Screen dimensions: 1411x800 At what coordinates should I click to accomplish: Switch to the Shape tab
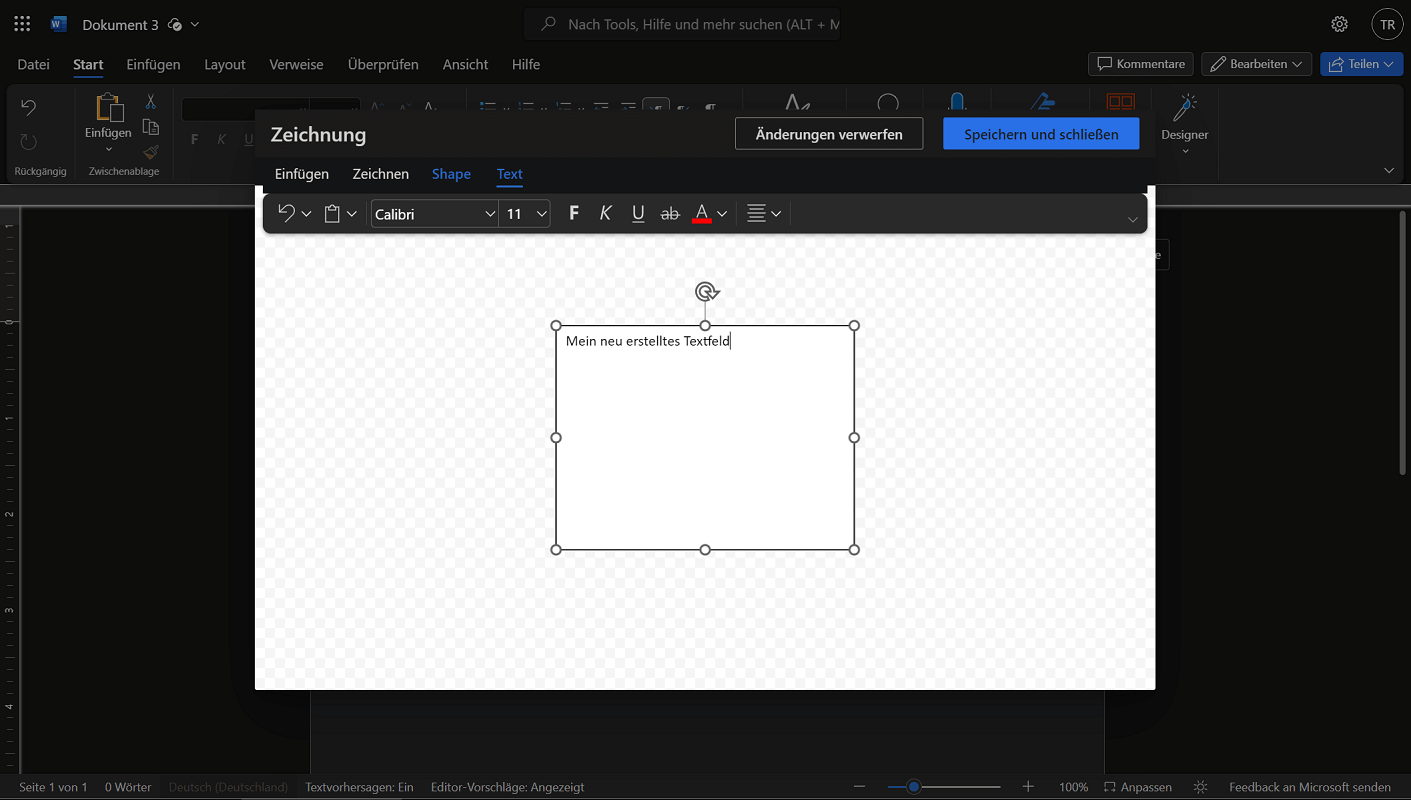(451, 174)
